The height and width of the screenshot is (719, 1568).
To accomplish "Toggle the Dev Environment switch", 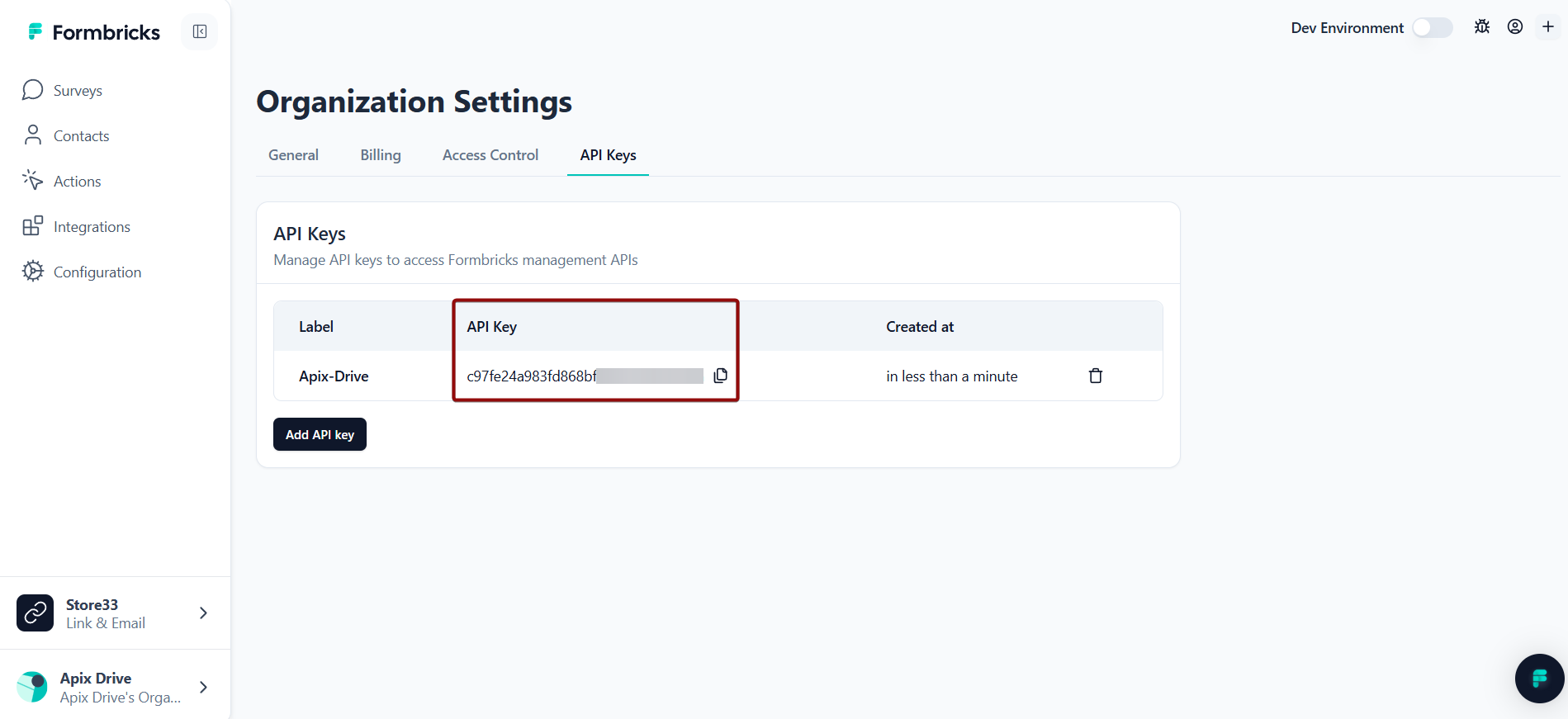I will pos(1433,27).
